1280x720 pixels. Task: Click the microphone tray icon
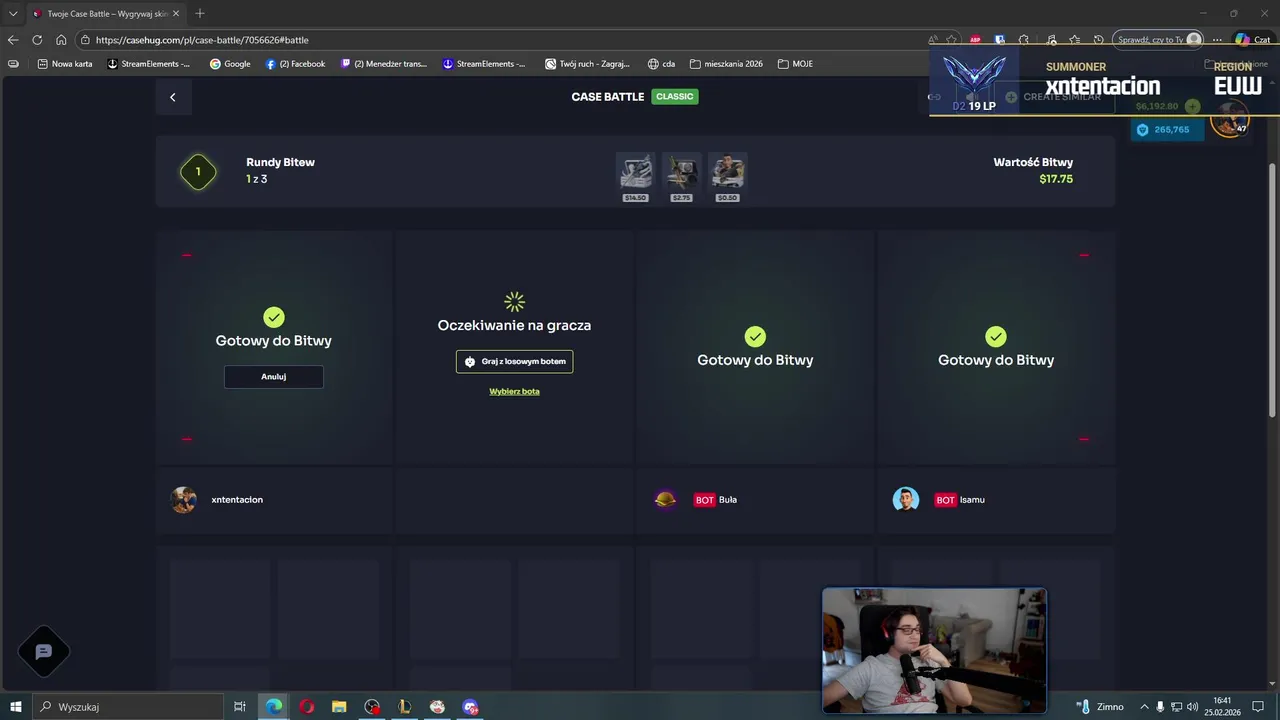(1160, 707)
